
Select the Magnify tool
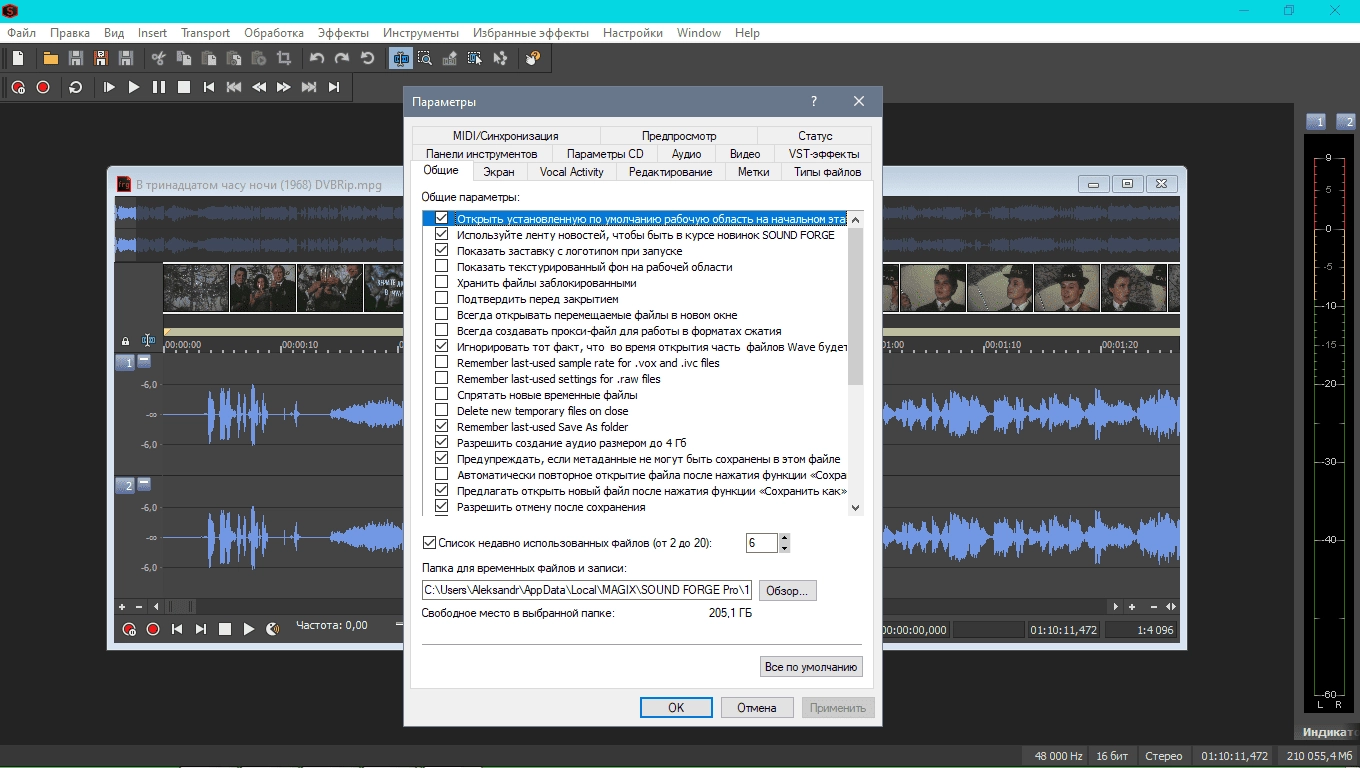click(x=425, y=58)
